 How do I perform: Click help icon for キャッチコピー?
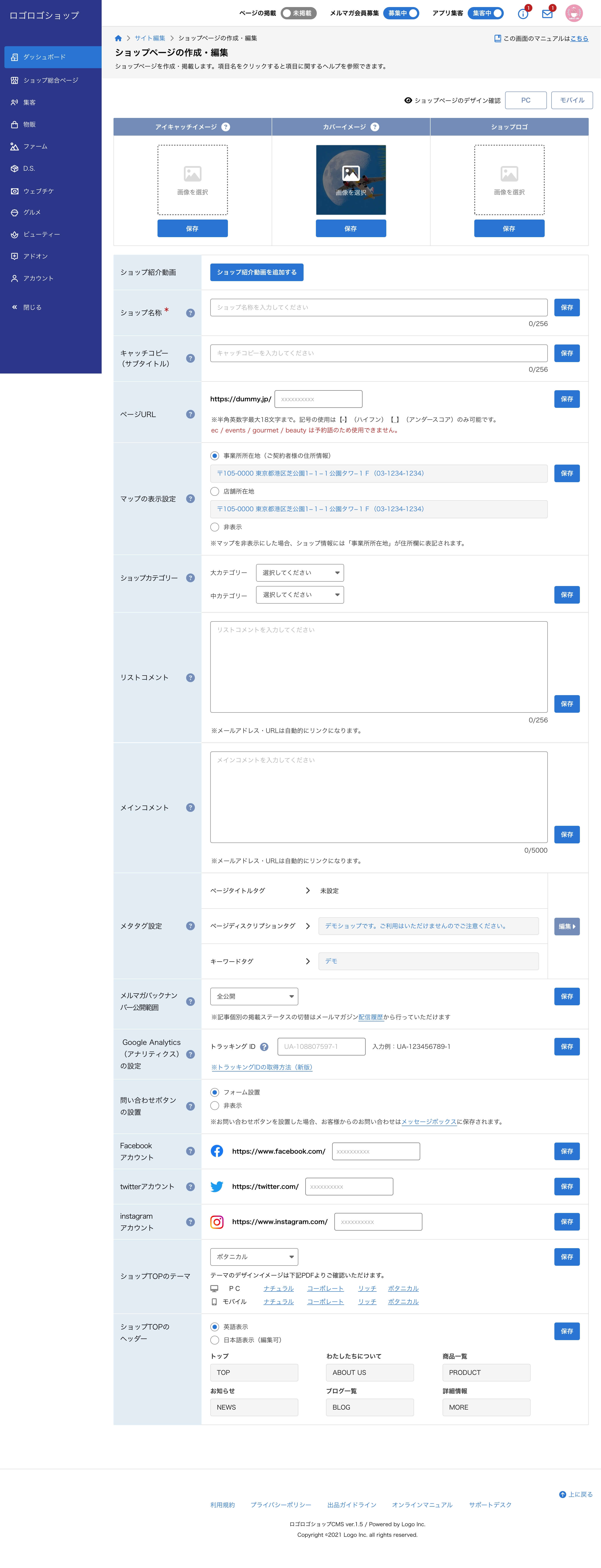191,359
